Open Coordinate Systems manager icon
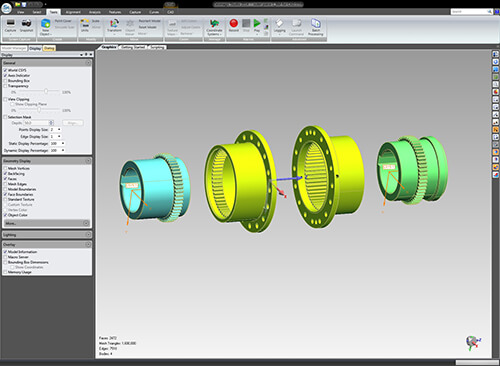The image size is (500, 366). point(214,27)
